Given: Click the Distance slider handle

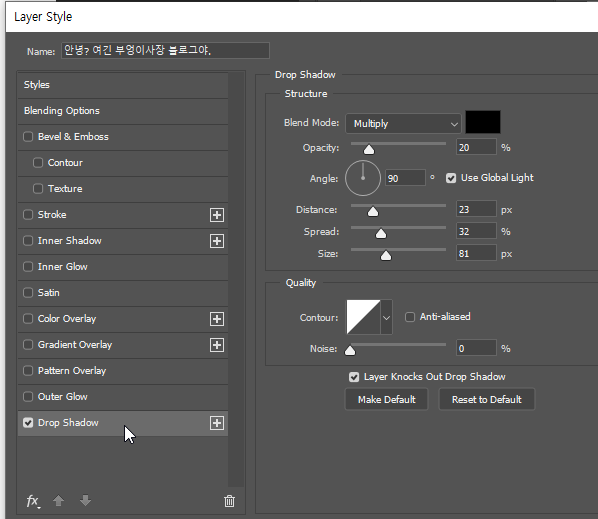Looking at the screenshot, I should (373, 212).
